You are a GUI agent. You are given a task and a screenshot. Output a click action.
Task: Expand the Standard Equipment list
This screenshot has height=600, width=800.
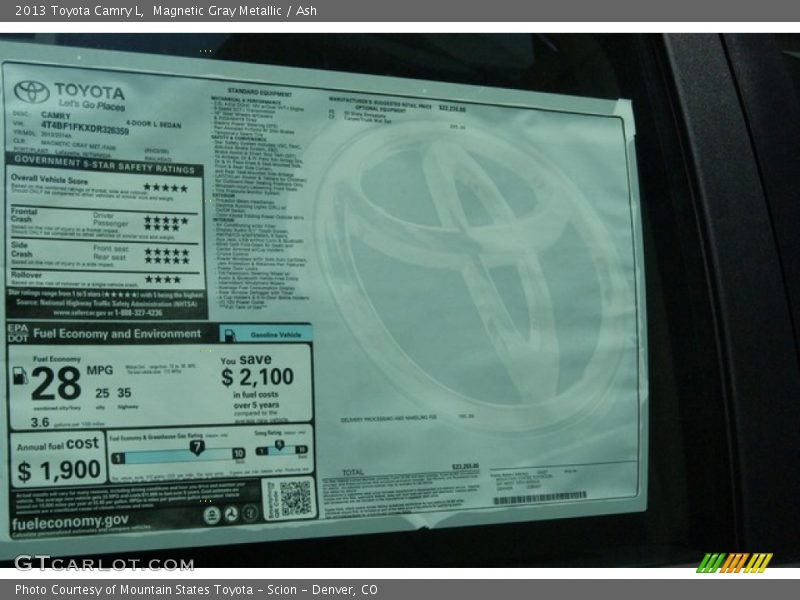[260, 88]
